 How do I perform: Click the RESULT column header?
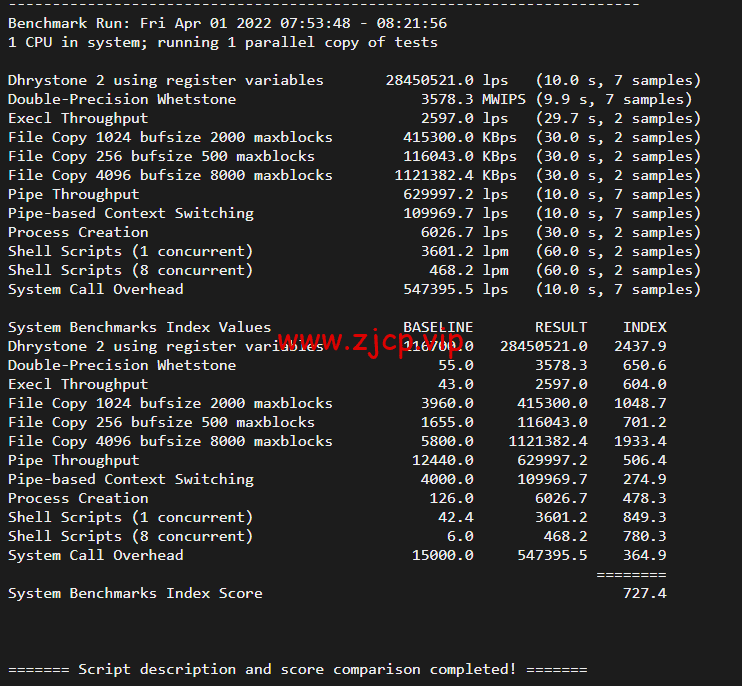pyautogui.click(x=561, y=327)
